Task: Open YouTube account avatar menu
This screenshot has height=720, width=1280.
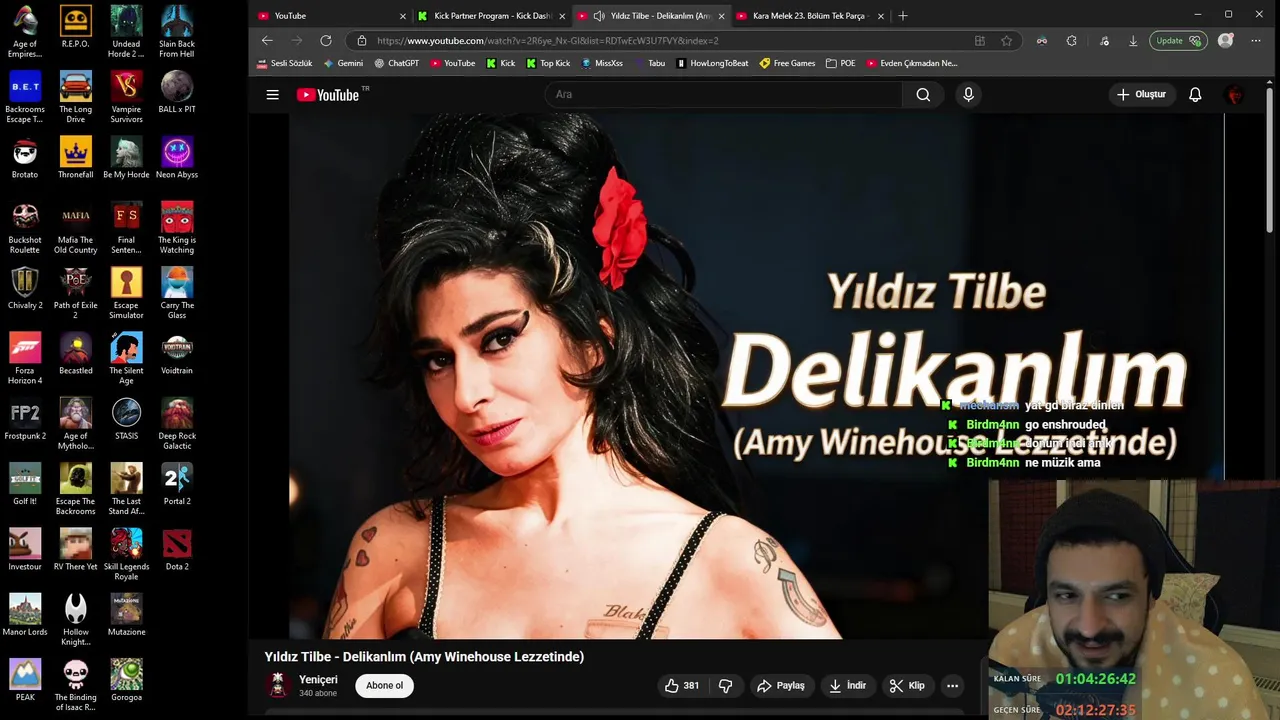Action: (1235, 94)
